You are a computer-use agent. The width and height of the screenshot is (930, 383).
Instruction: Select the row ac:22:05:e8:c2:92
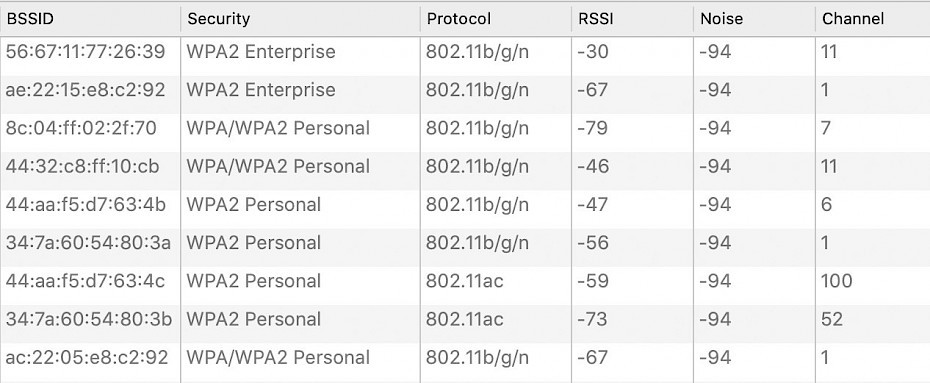tap(465, 358)
